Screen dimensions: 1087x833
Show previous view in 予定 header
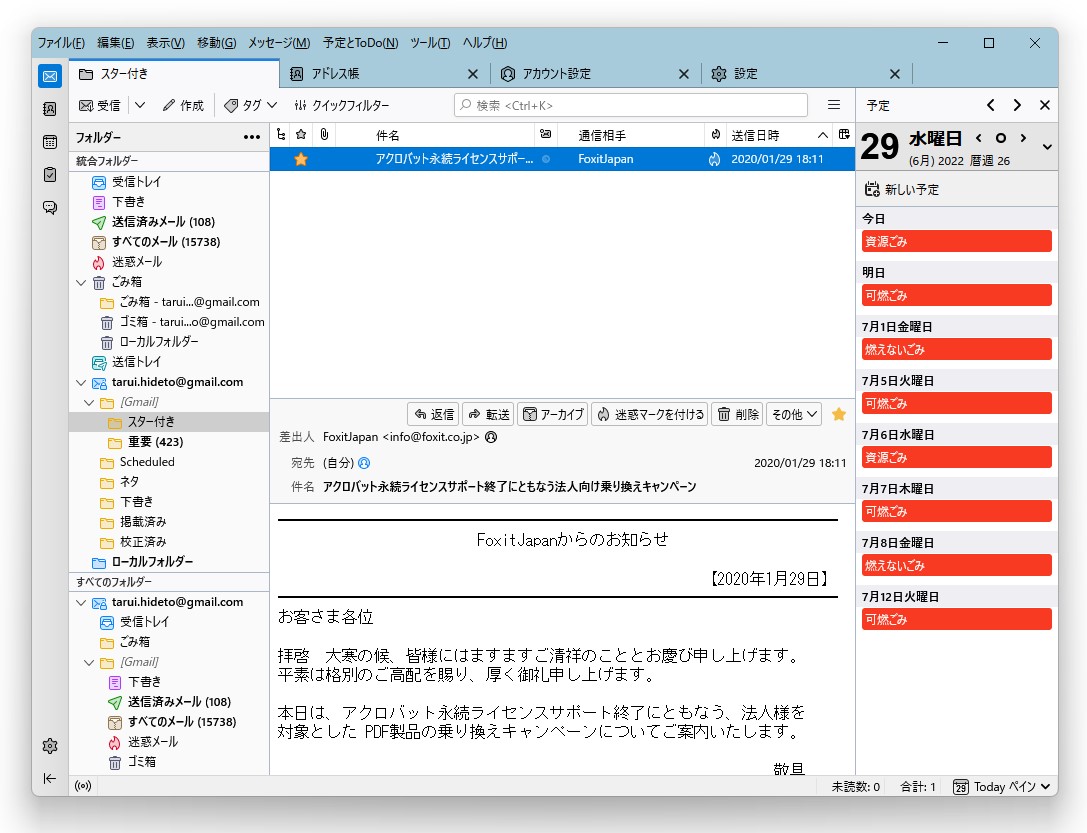point(991,105)
